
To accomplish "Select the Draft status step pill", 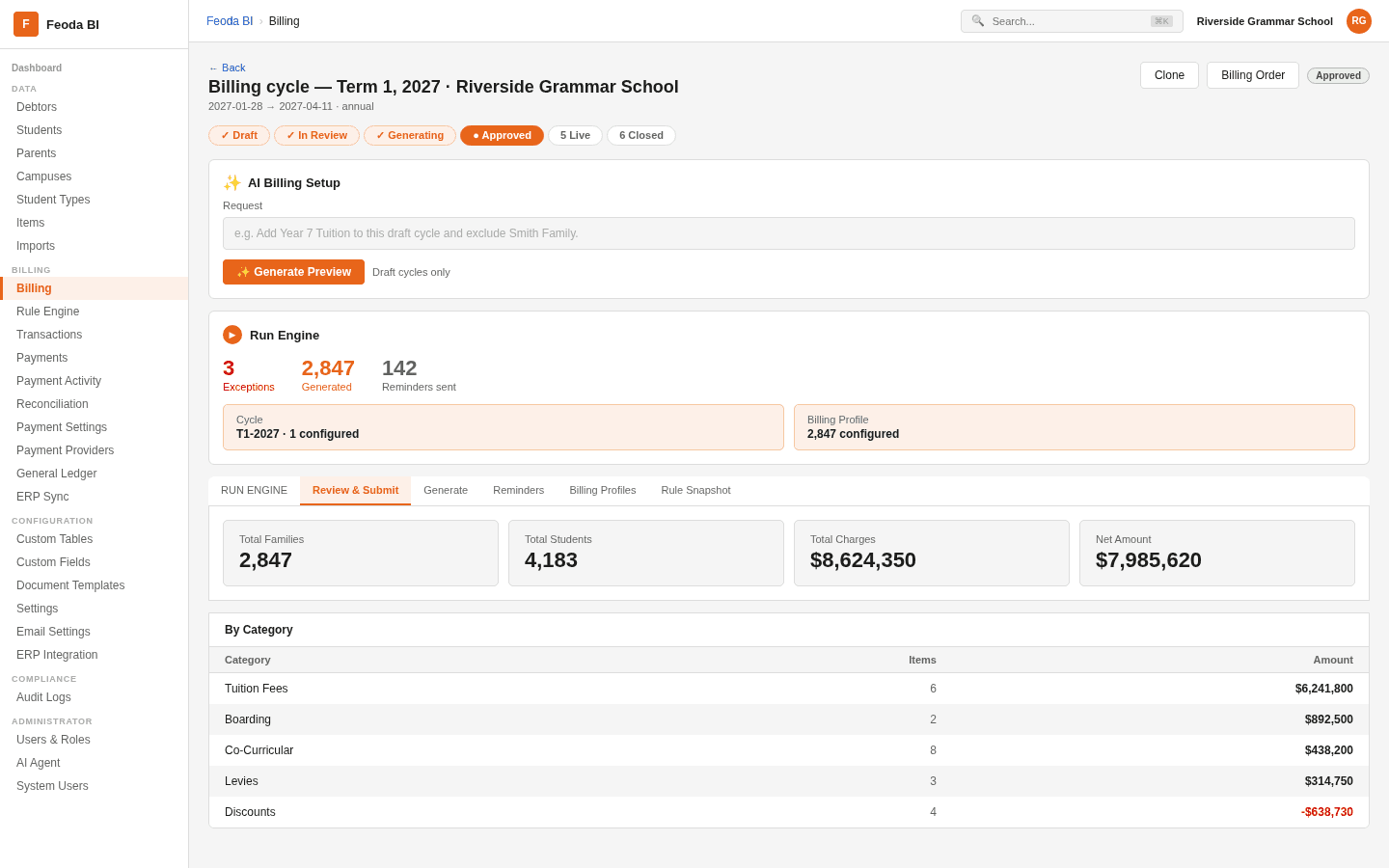I will click(239, 136).
